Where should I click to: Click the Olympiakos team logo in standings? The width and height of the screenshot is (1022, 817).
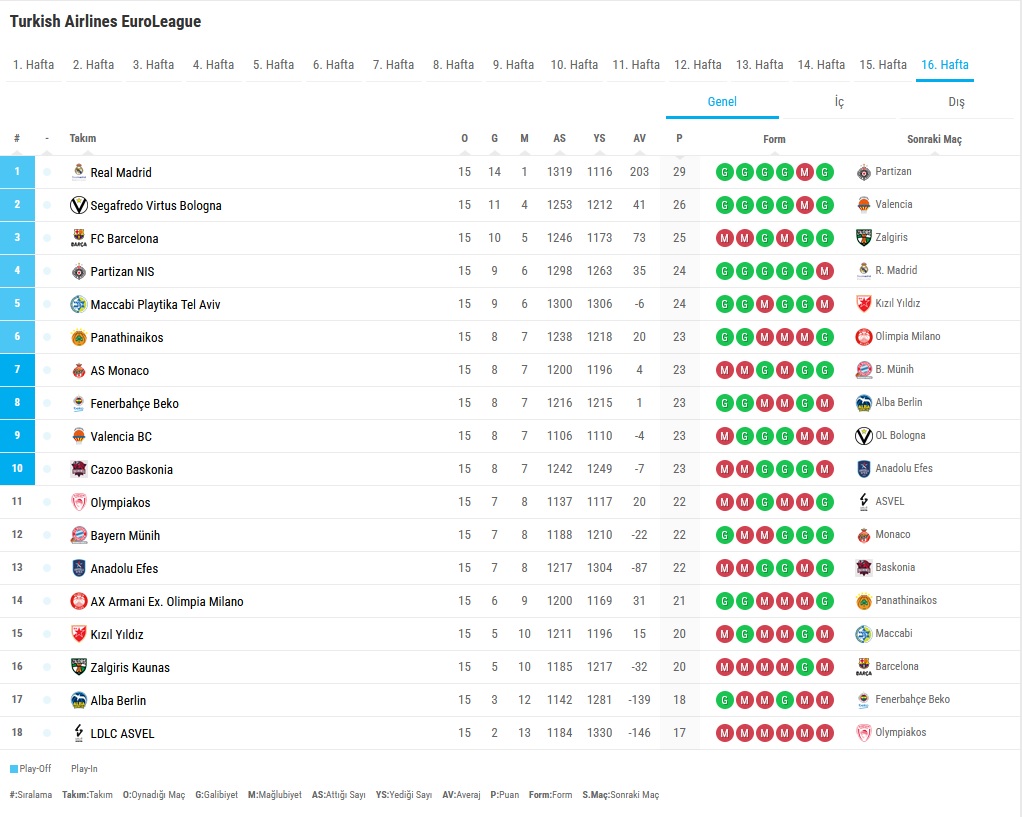(79, 502)
